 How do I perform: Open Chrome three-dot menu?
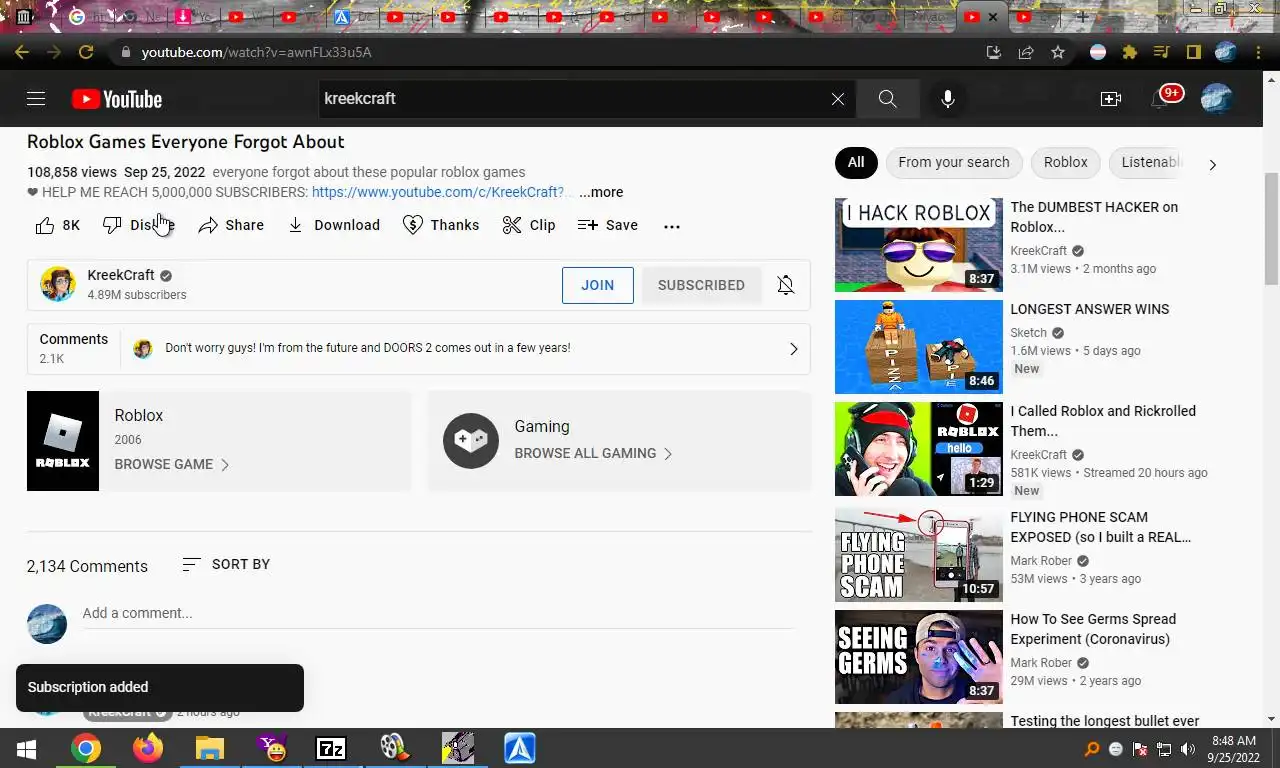pos(1258,52)
